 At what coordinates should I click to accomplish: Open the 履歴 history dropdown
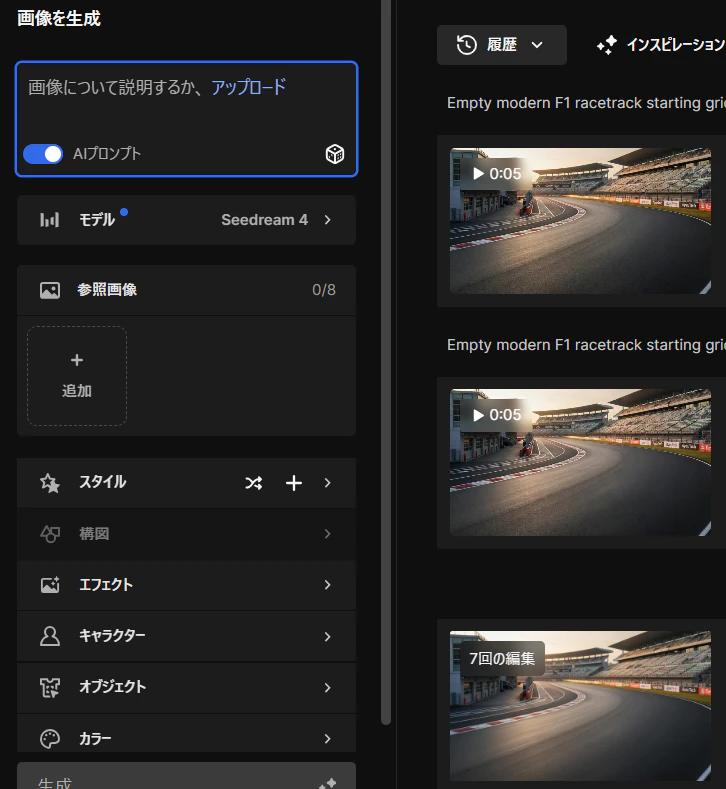502,45
